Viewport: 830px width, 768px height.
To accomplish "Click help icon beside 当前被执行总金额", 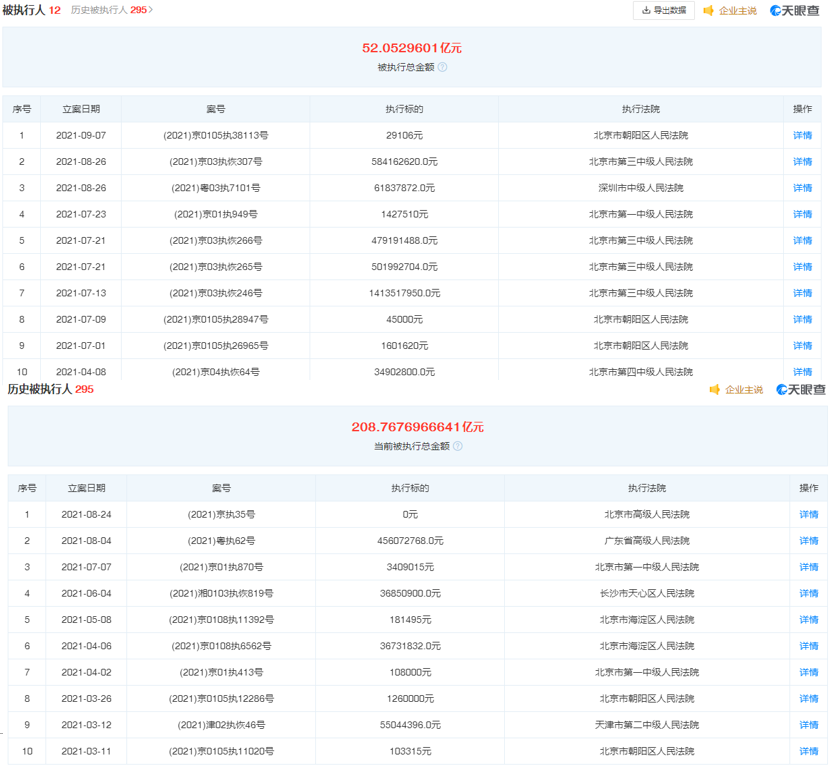I will tap(458, 446).
